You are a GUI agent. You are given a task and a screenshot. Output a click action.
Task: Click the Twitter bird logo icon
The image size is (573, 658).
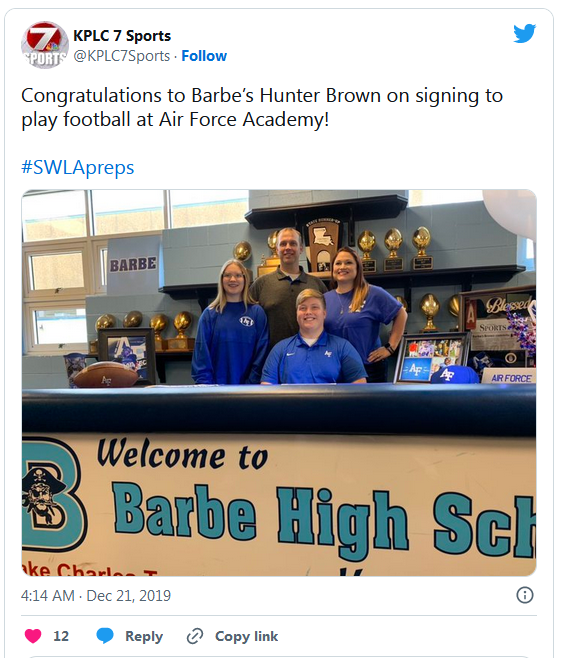click(x=524, y=33)
